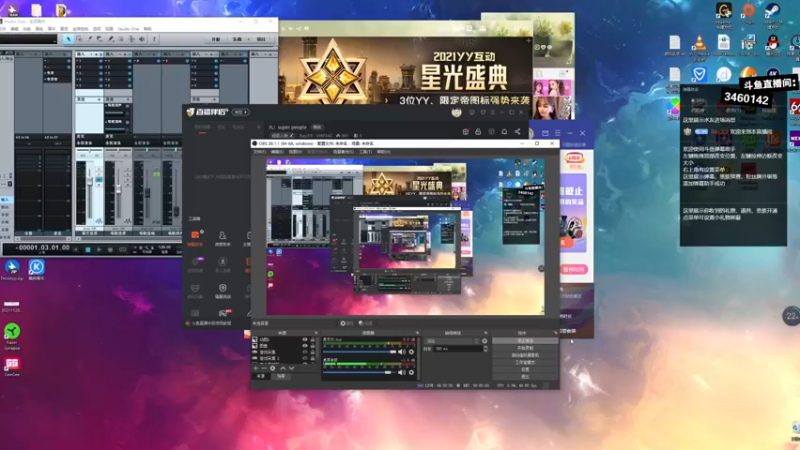Select the Bend tool in Studio One toolbar
The image size is (800, 450).
pos(132,39)
